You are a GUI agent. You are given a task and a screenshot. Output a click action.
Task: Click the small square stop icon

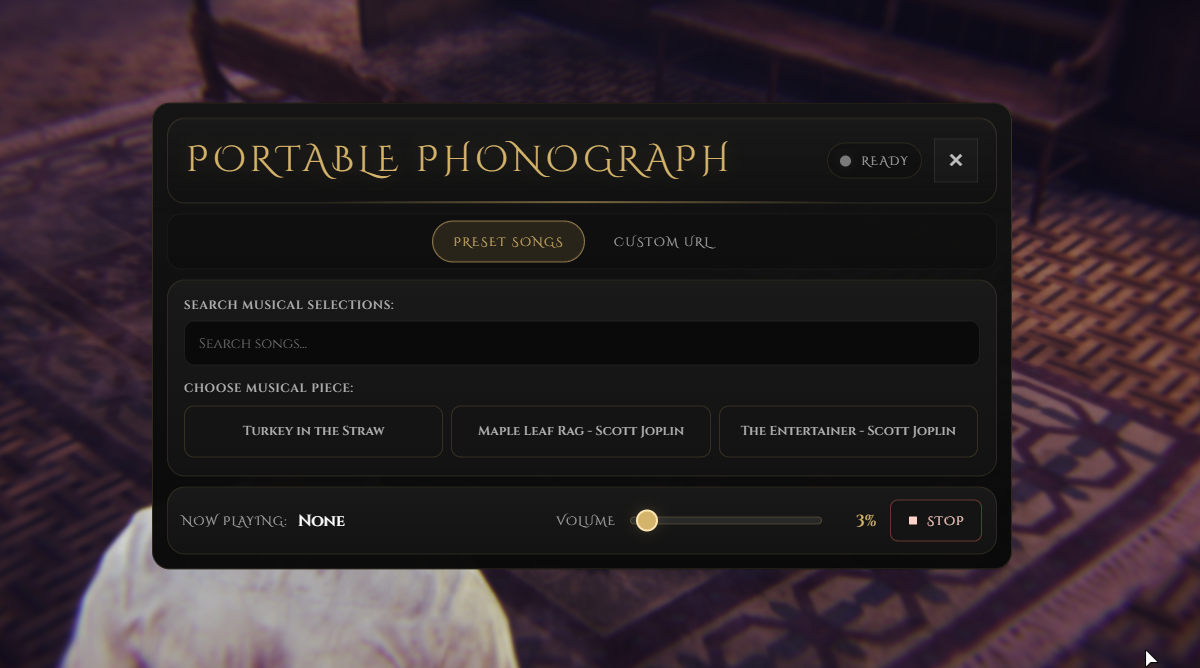point(913,521)
